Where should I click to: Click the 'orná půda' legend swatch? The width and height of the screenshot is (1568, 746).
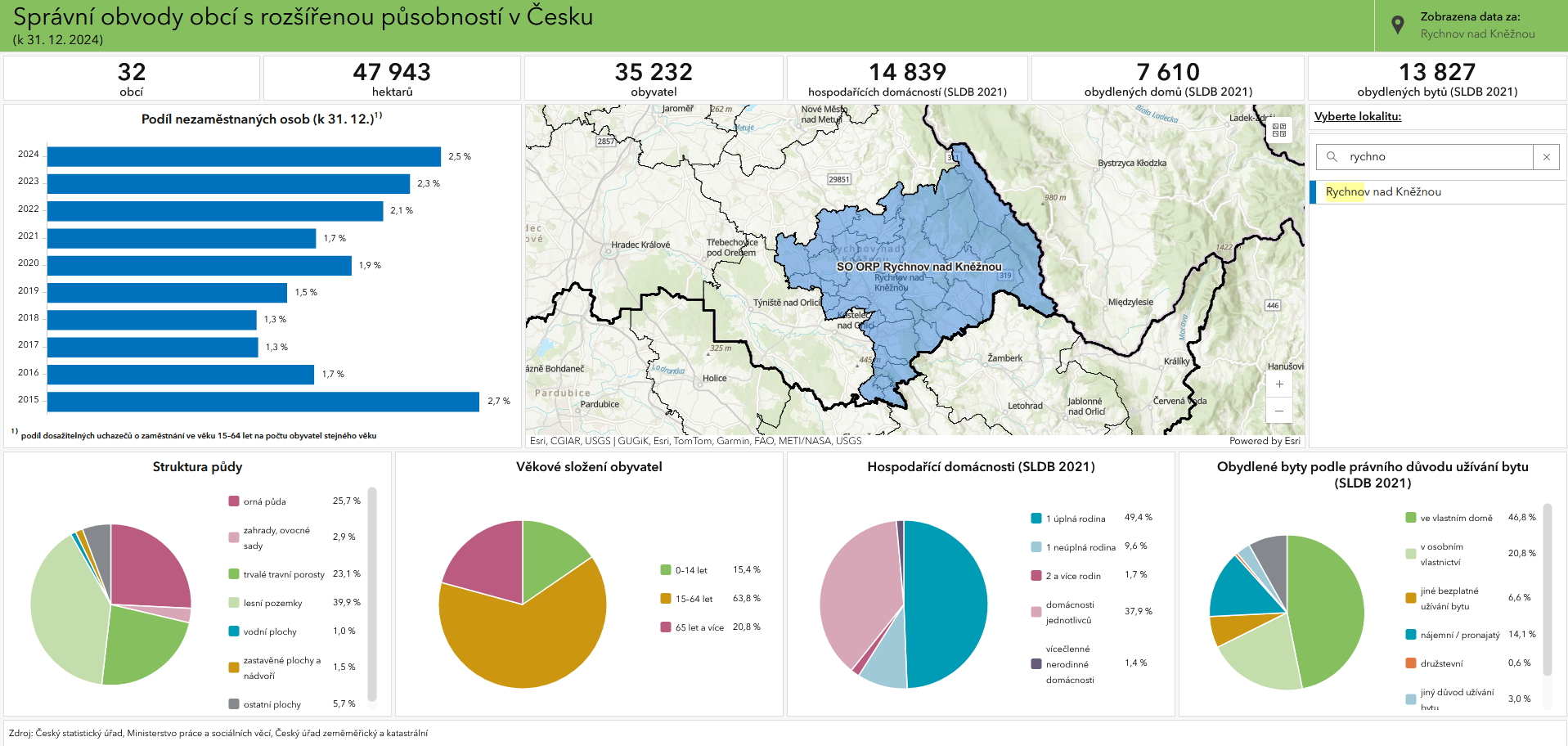[234, 501]
